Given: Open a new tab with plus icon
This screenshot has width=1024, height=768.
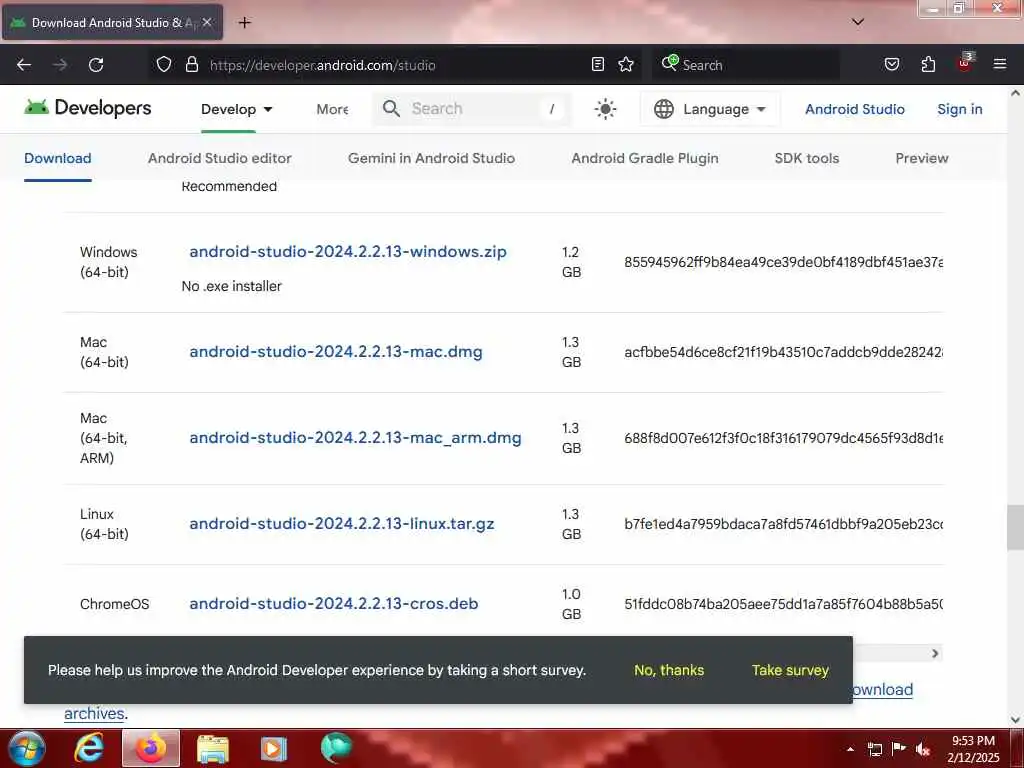Looking at the screenshot, I should click(x=244, y=23).
